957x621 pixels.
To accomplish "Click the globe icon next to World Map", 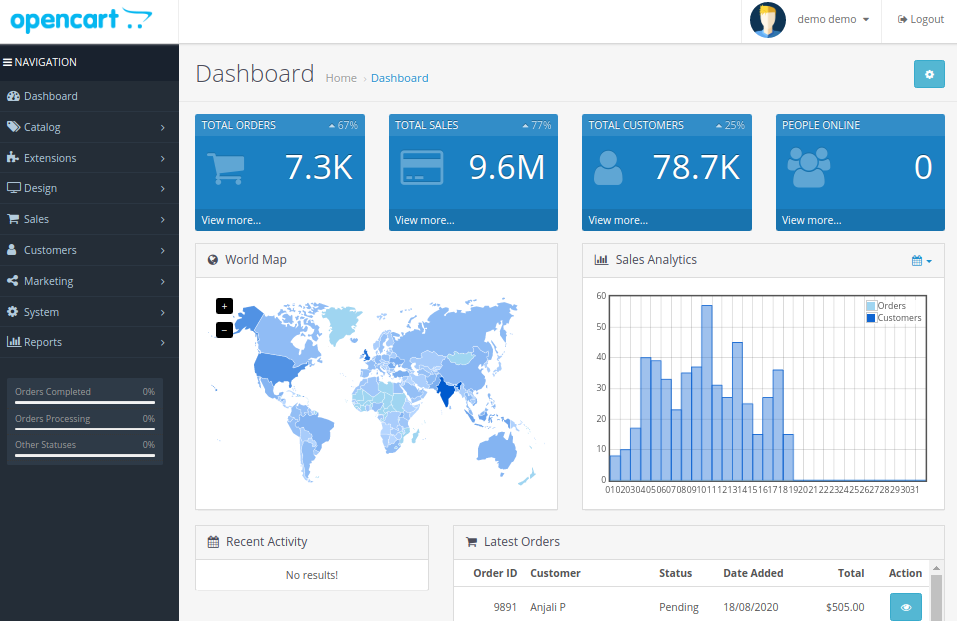I will 212,260.
